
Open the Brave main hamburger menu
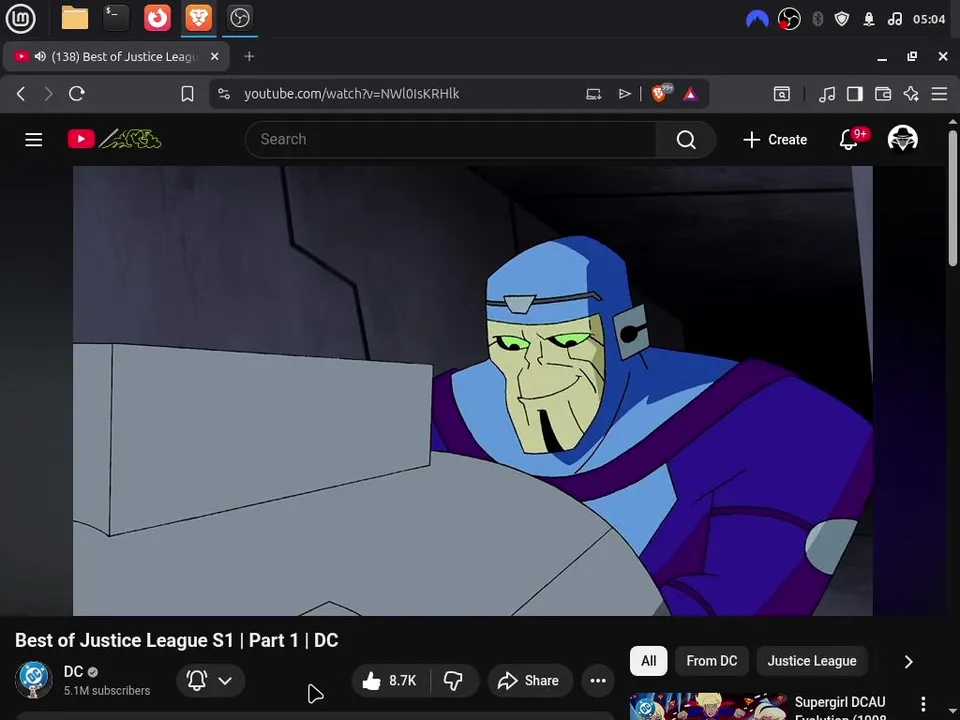click(939, 94)
